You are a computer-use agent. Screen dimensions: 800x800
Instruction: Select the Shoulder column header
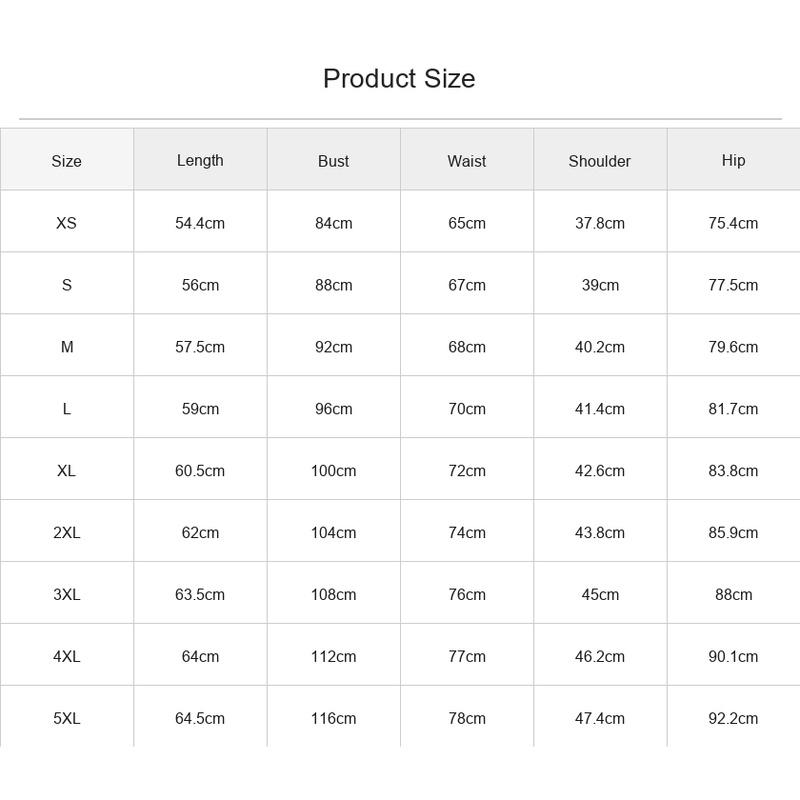[x=599, y=161]
